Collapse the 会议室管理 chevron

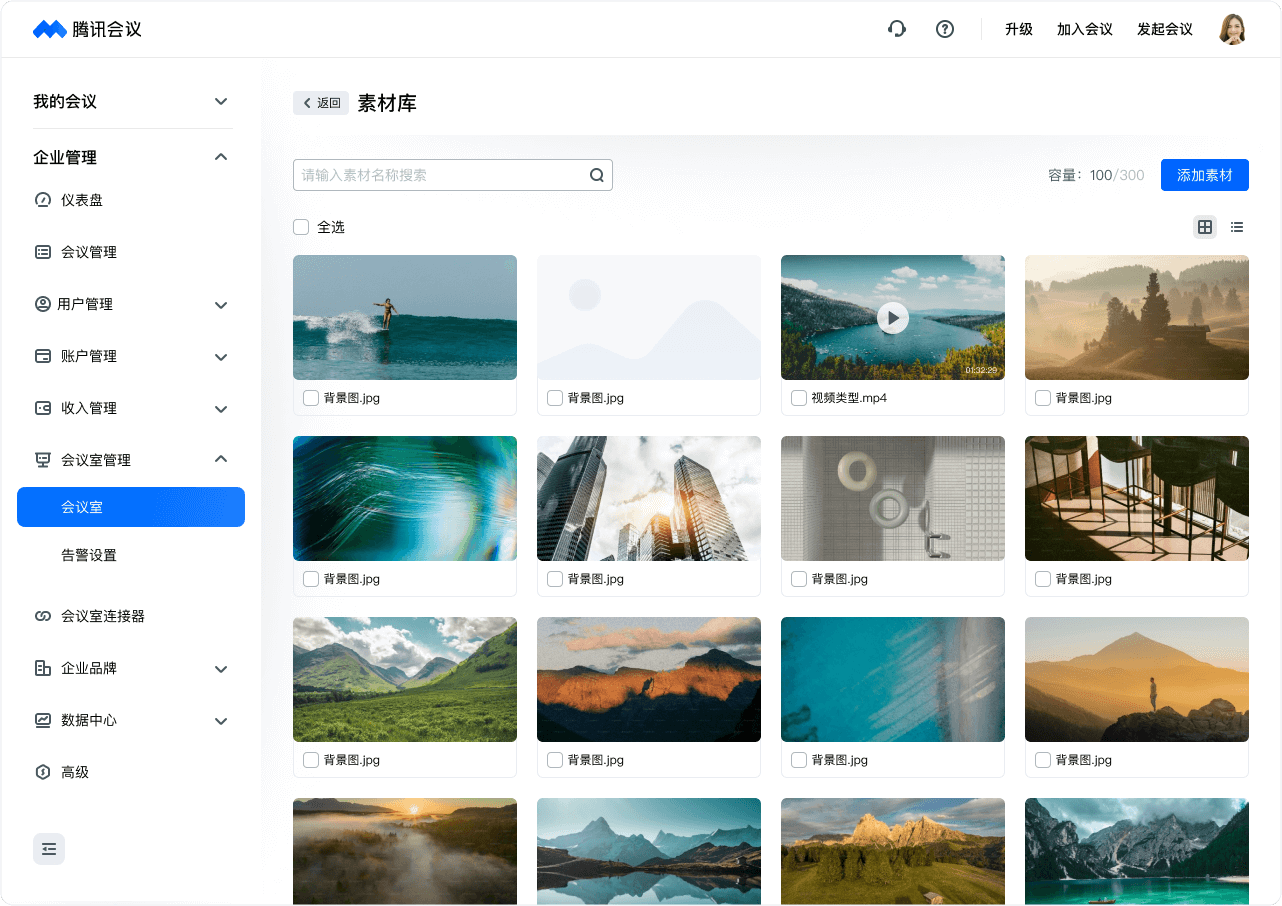click(x=221, y=459)
